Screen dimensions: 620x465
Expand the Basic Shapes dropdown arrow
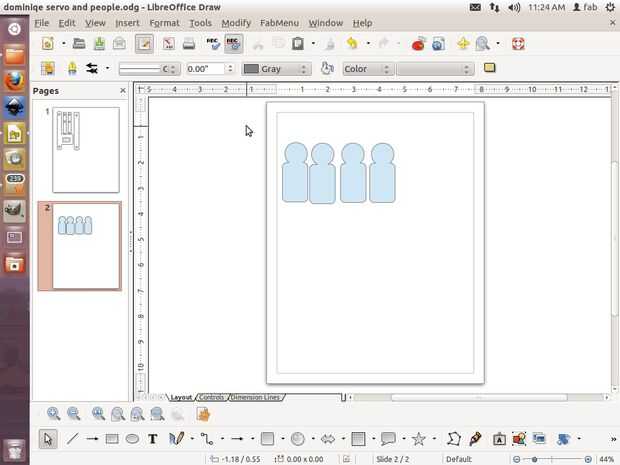point(283,439)
